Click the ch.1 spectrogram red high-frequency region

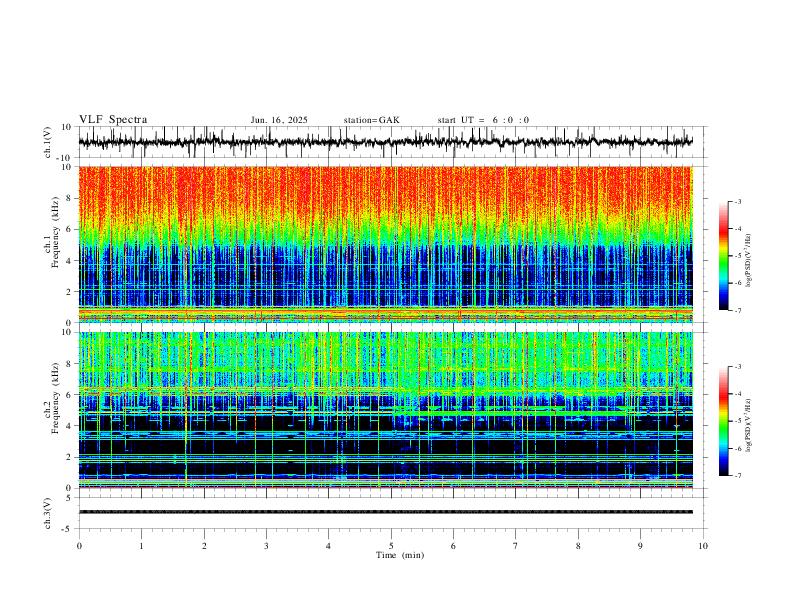[x=385, y=194]
